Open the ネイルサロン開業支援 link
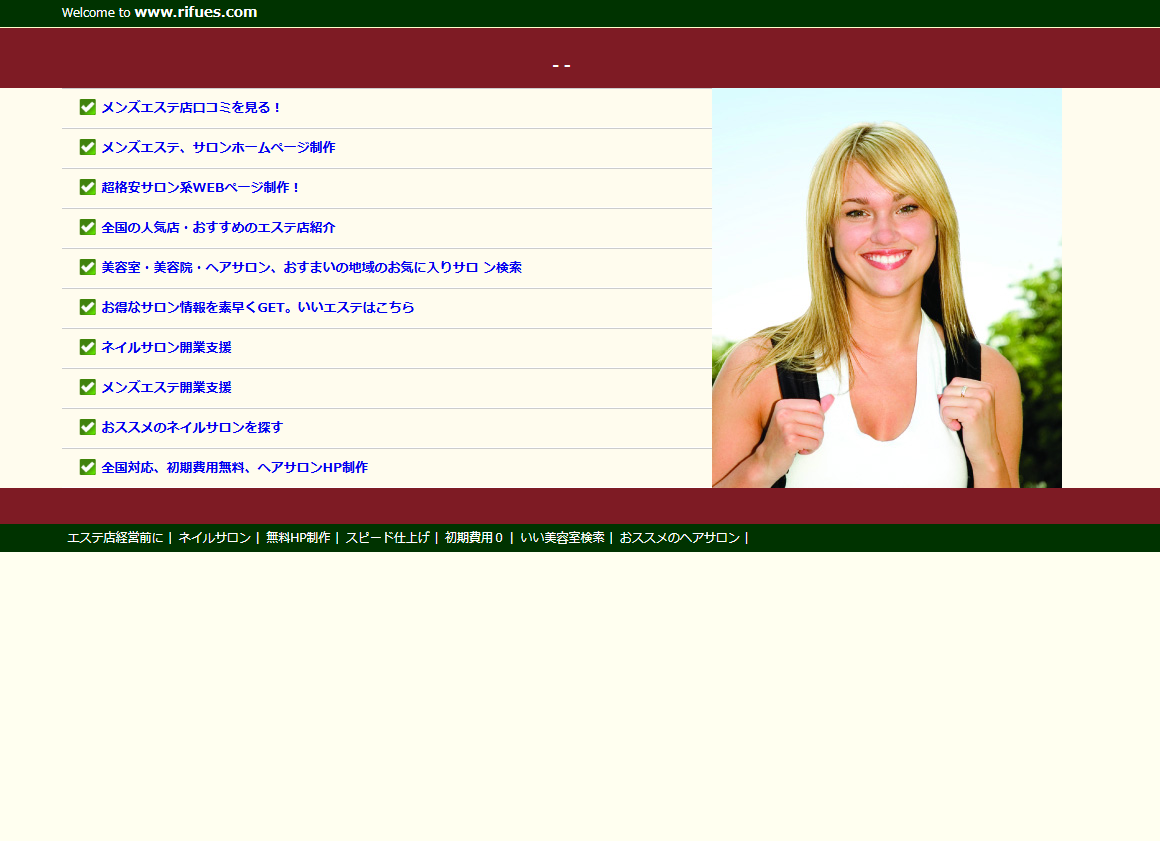 (166, 347)
